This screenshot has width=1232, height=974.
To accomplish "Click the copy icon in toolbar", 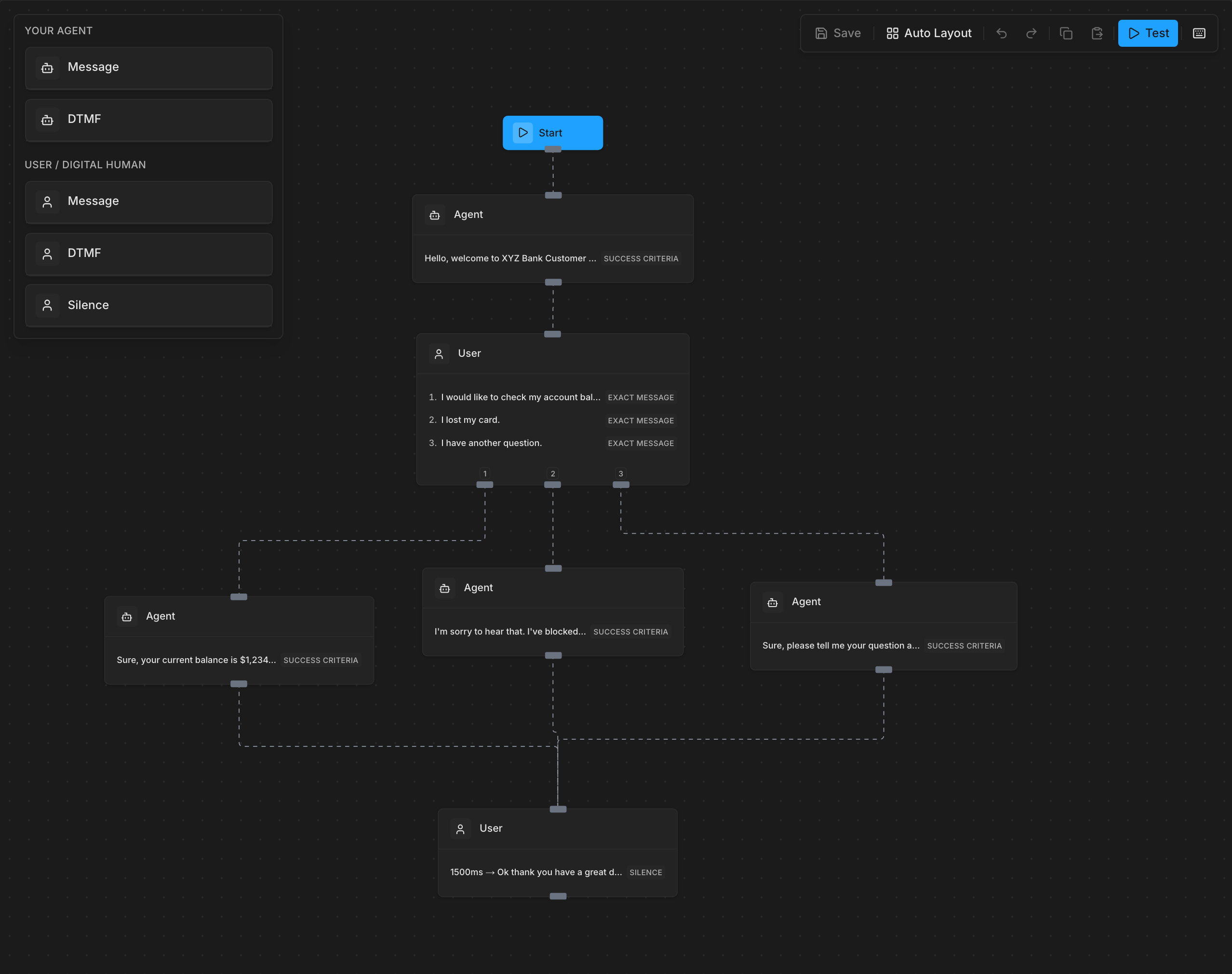I will click(1066, 33).
